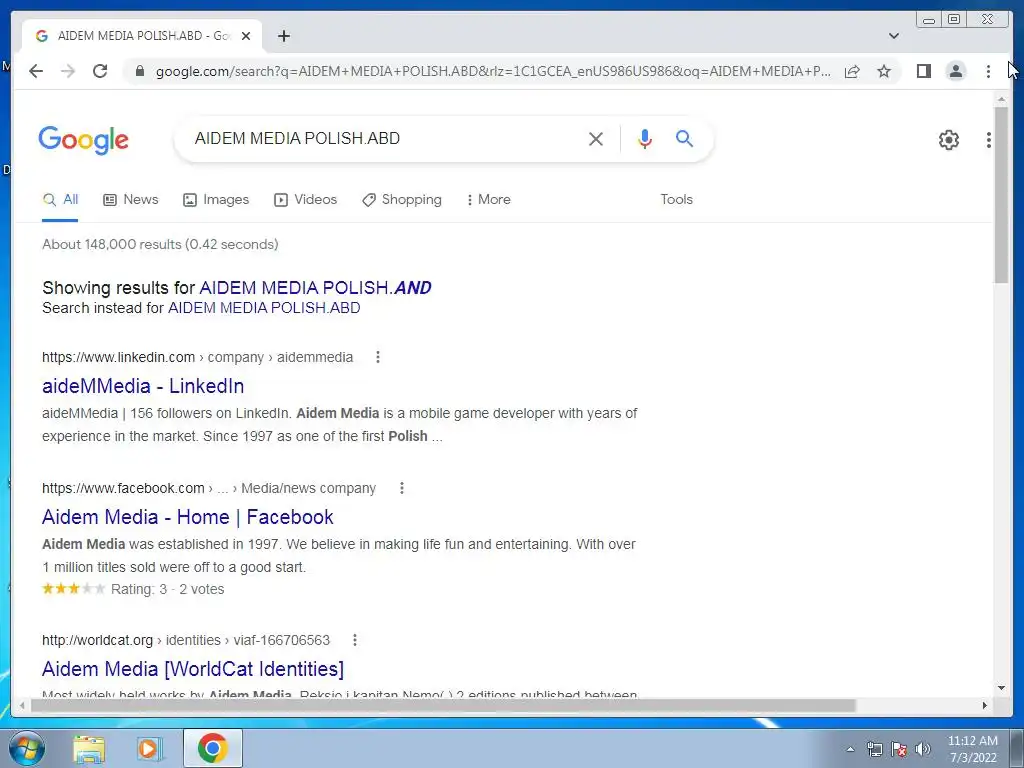1024x768 pixels.
Task: Open the tab search dropdown arrow
Action: click(x=894, y=36)
